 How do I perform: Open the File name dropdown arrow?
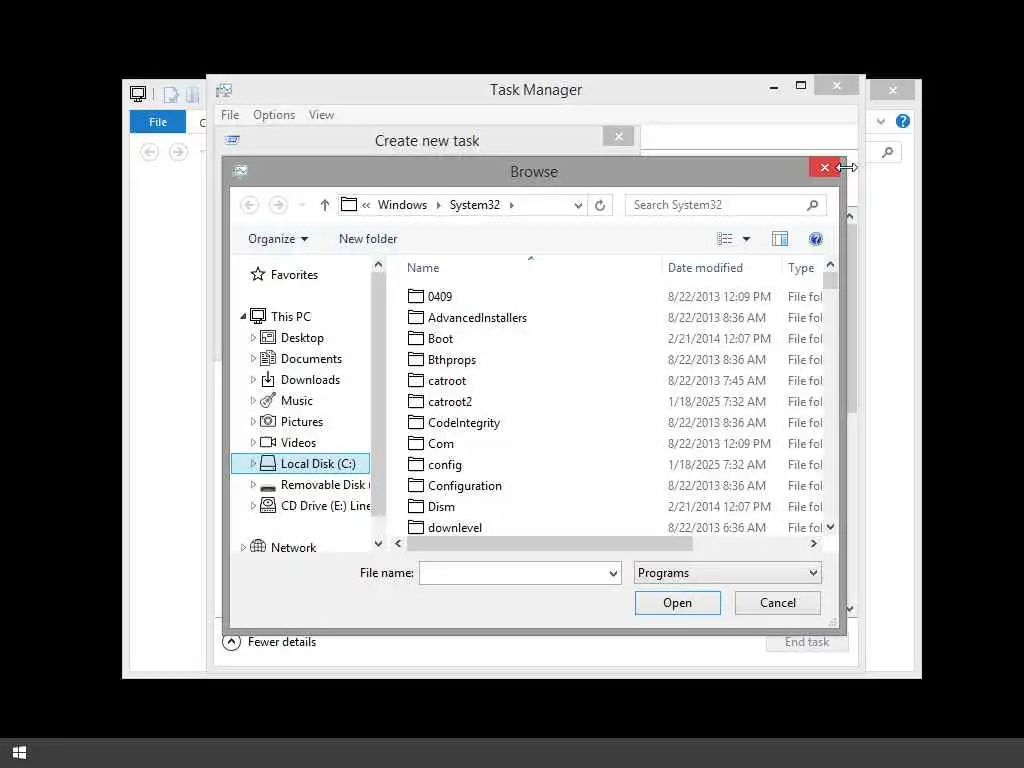[613, 573]
